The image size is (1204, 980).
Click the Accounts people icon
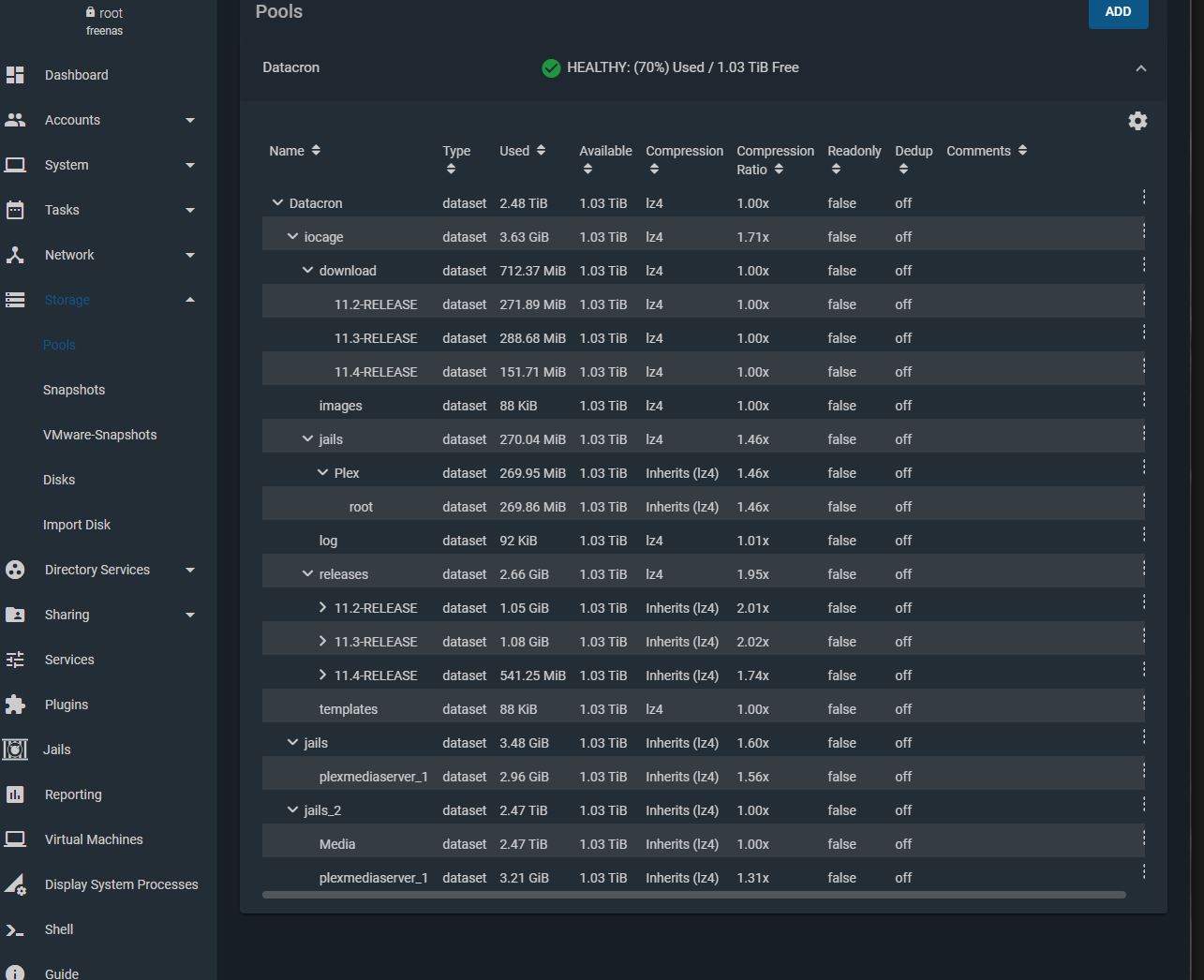pos(15,120)
